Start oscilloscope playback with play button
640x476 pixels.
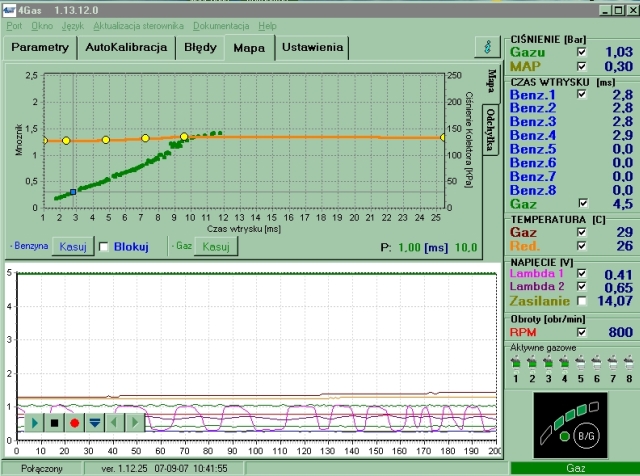[x=34, y=423]
